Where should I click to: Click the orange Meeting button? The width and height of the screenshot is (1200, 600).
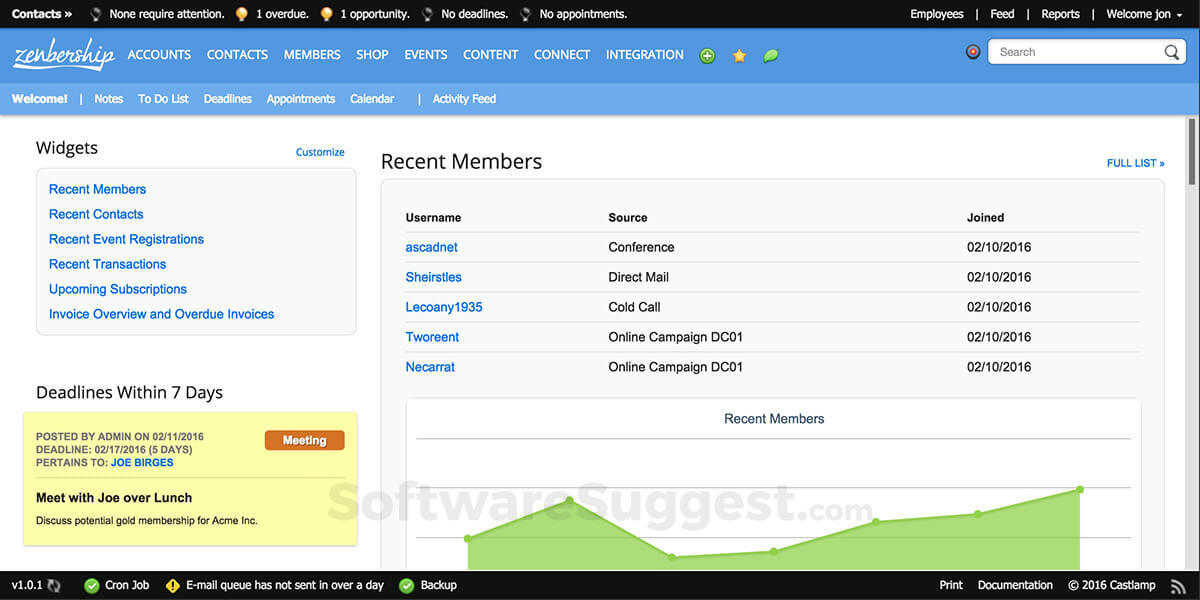tap(304, 440)
